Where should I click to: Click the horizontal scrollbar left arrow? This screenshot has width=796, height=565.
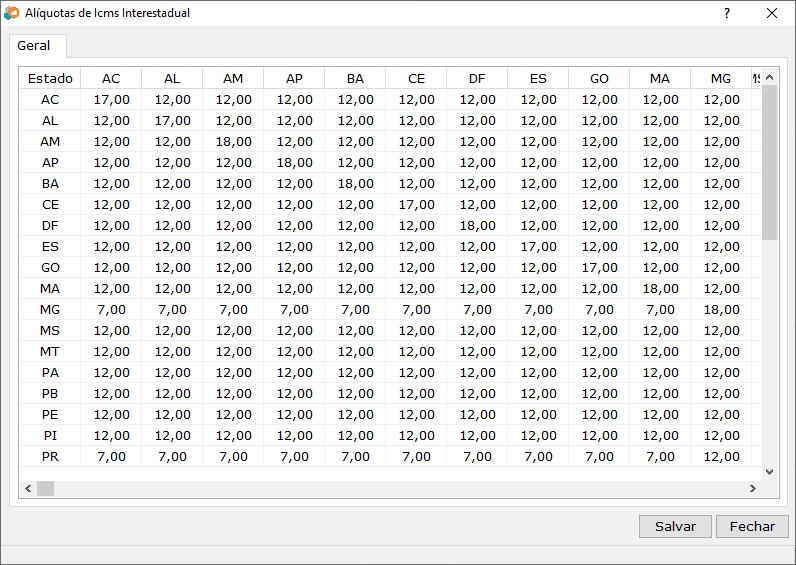click(28, 488)
